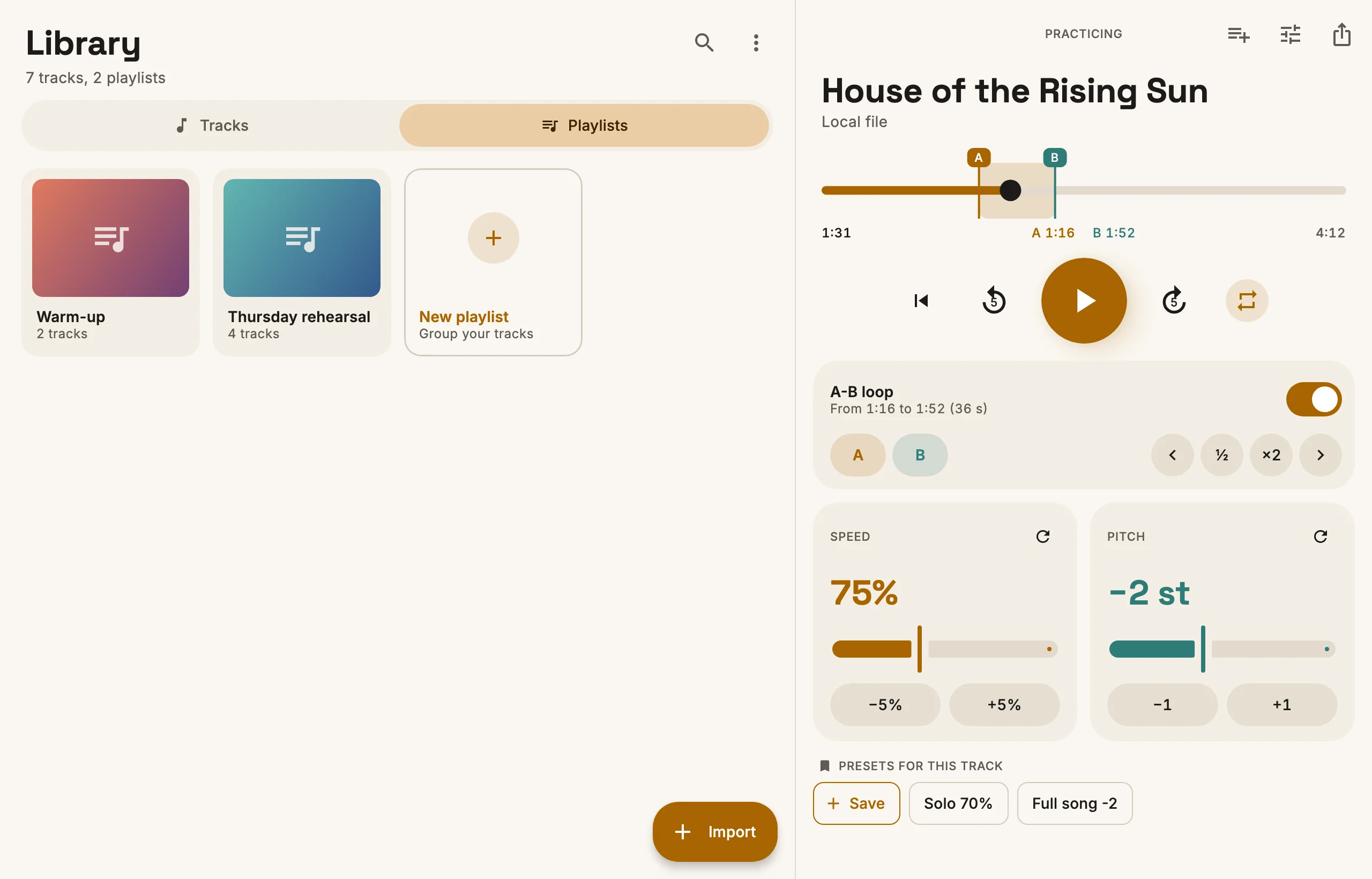Open the Thursday rehearsal playlist cover

[301, 238]
